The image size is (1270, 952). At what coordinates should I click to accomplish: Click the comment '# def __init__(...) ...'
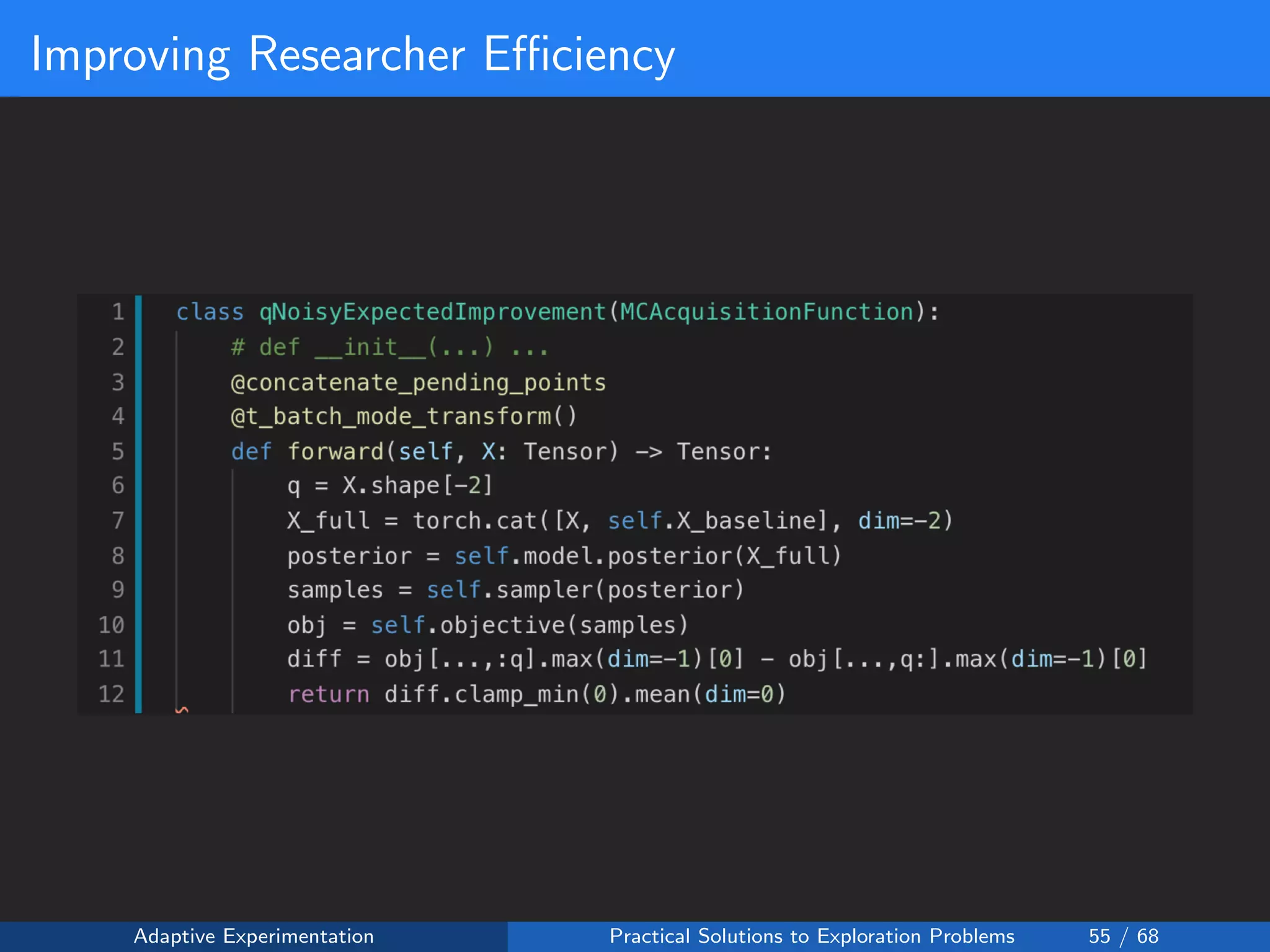pos(390,347)
